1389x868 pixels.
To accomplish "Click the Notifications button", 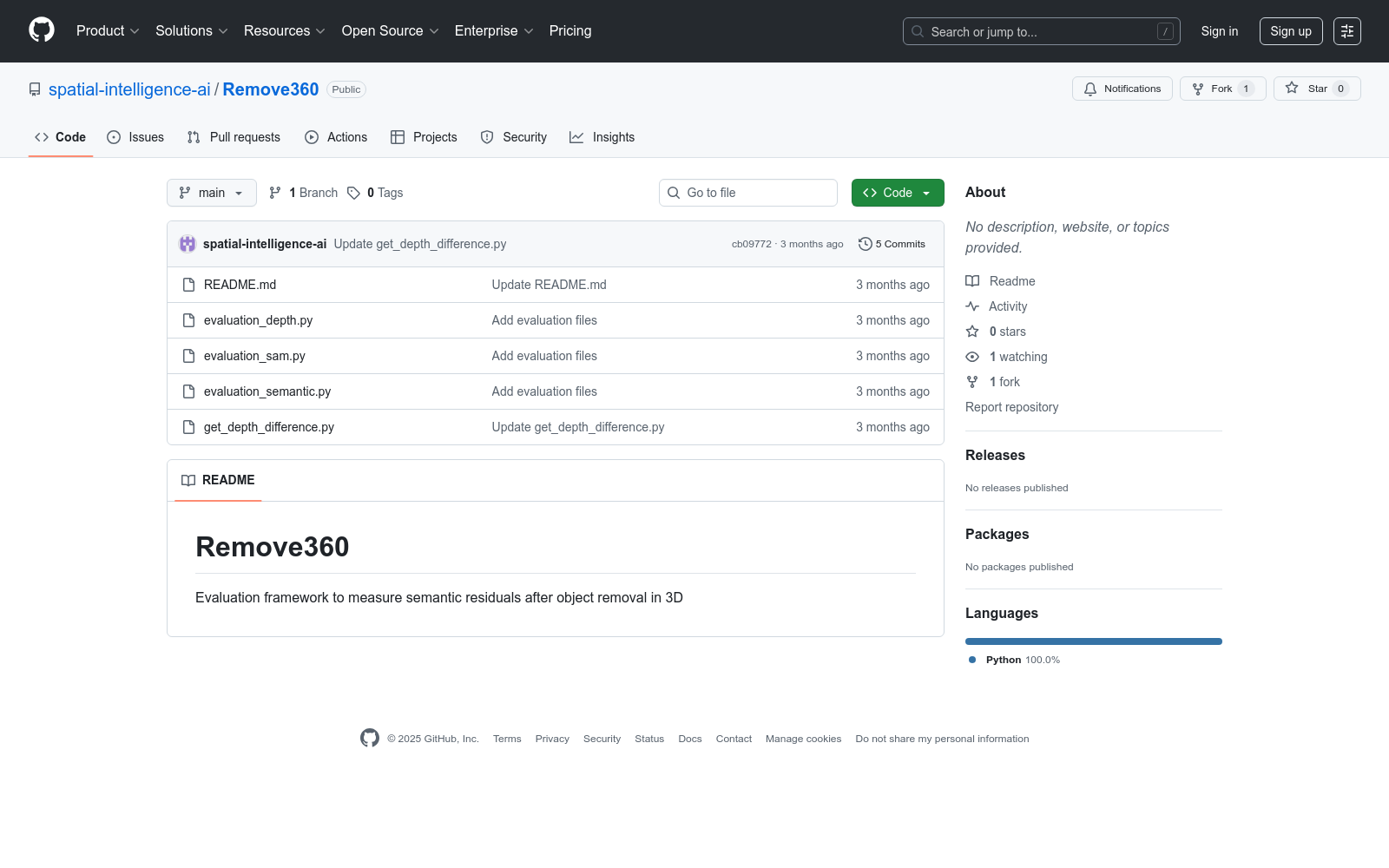I will (x=1122, y=89).
